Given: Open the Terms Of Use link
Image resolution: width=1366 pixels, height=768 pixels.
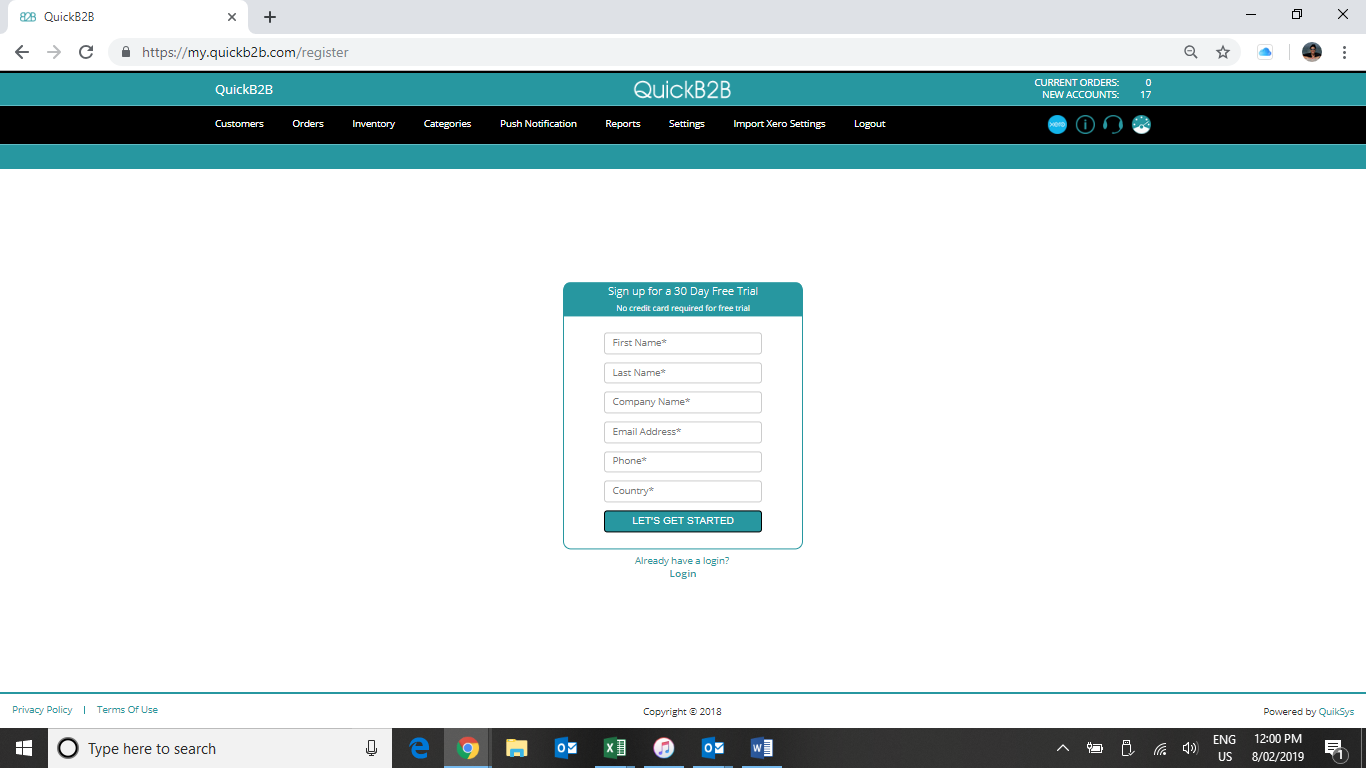Looking at the screenshot, I should point(127,710).
